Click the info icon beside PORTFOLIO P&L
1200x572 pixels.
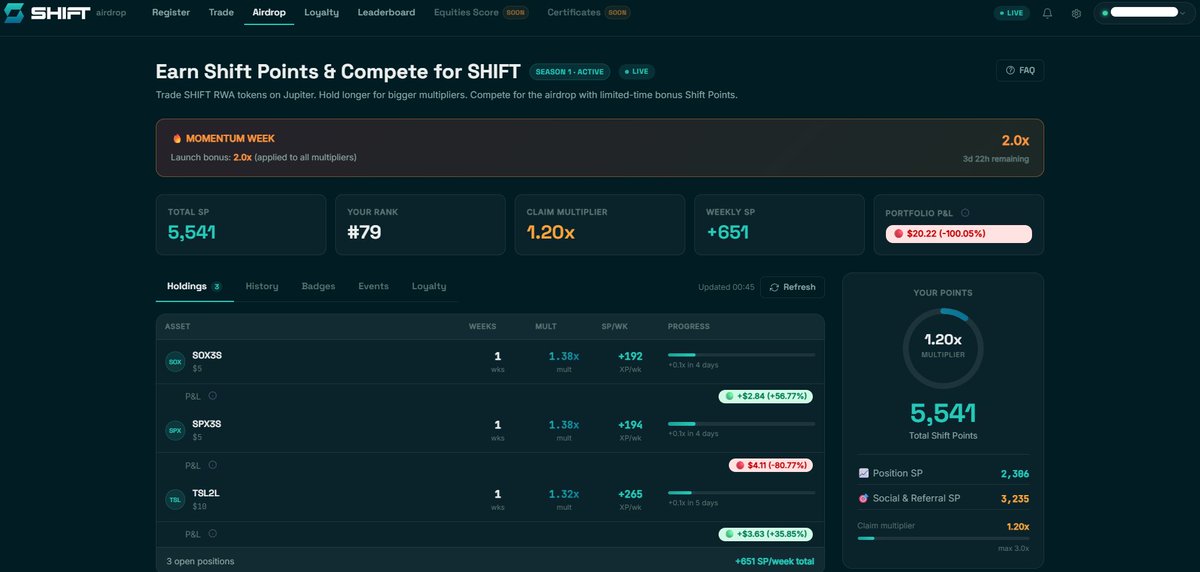click(x=965, y=212)
